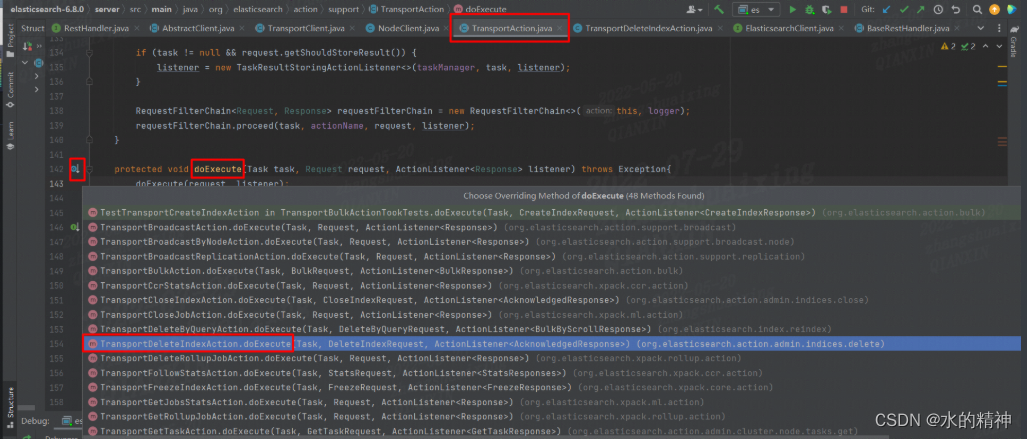This screenshot has width=1027, height=439.
Task: Switch to TransportDeleteIndexAction.java tab
Action: tap(648, 29)
